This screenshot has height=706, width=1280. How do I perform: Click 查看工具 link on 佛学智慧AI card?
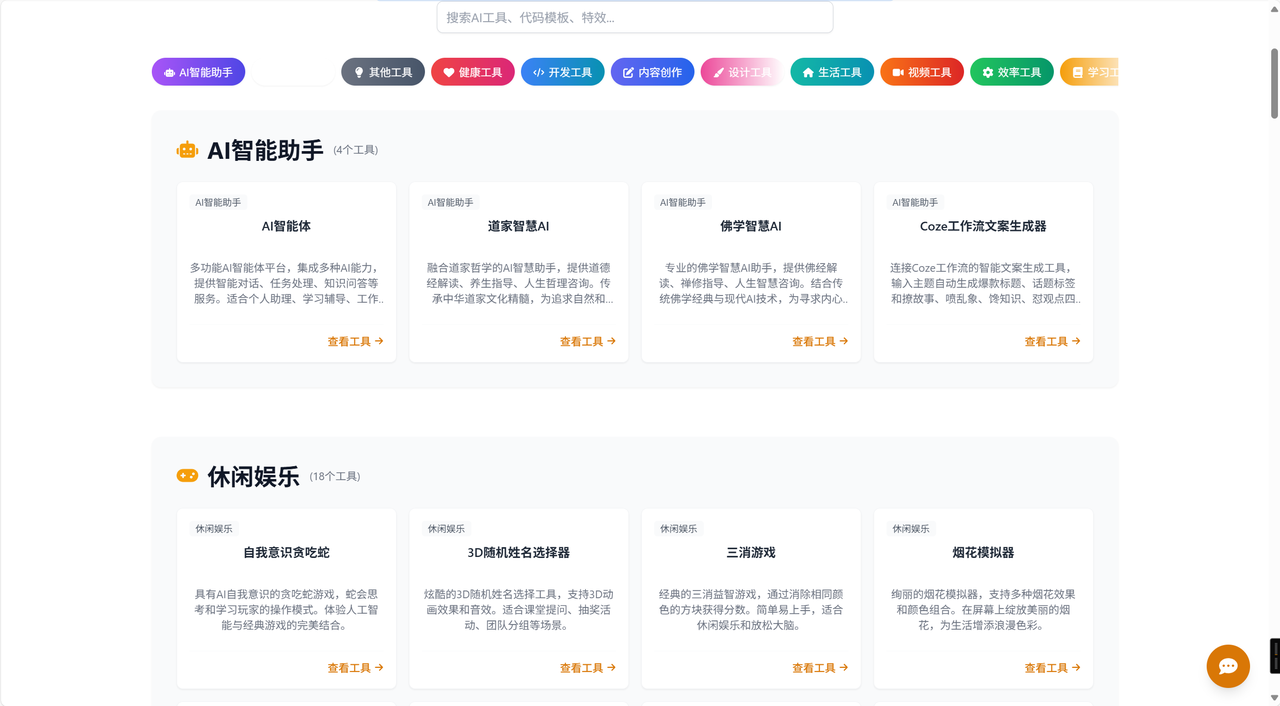pos(820,342)
